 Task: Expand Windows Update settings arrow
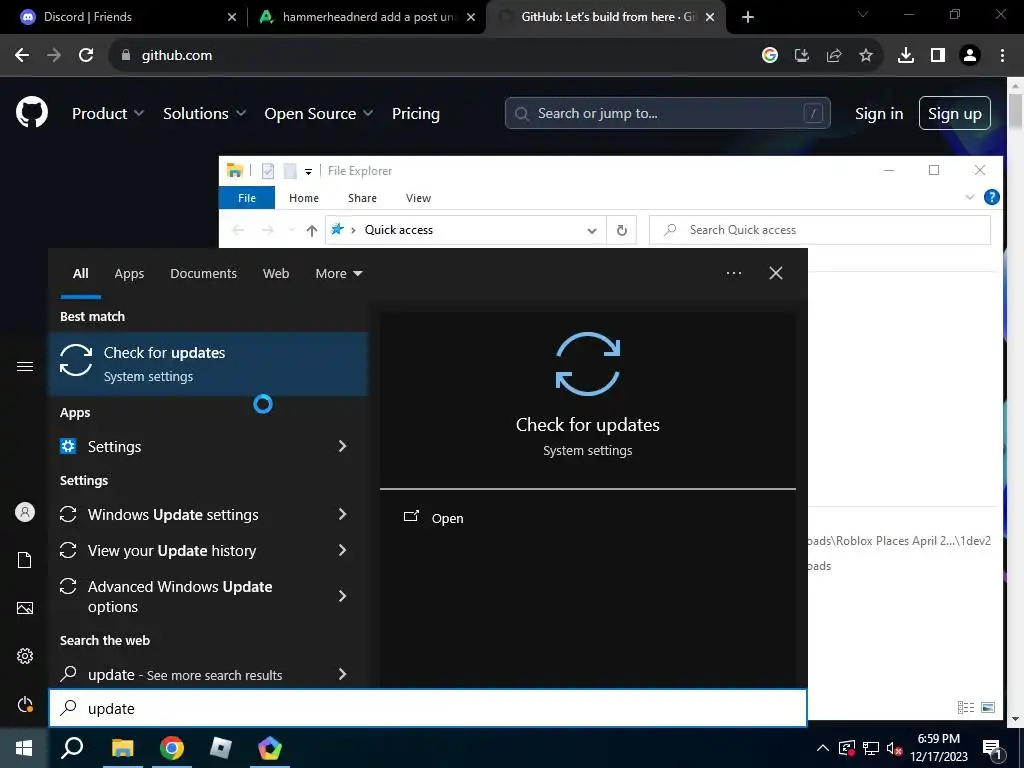(342, 515)
